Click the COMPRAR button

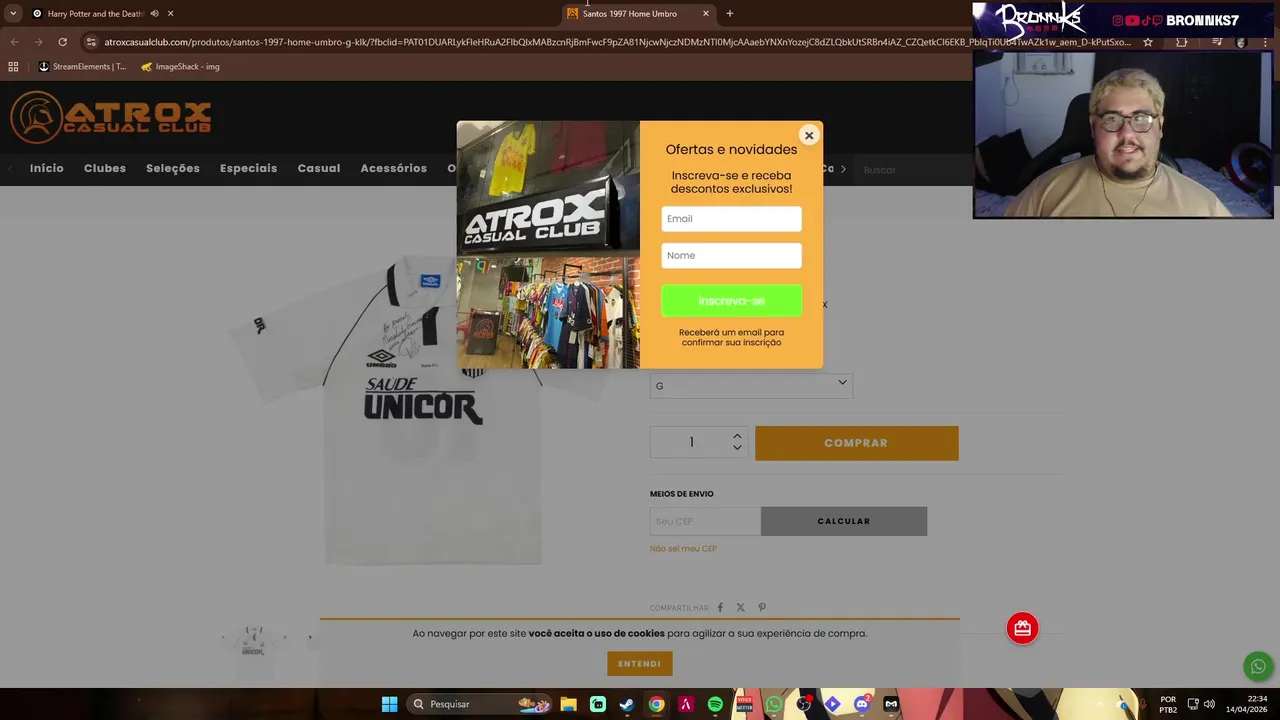(x=856, y=443)
